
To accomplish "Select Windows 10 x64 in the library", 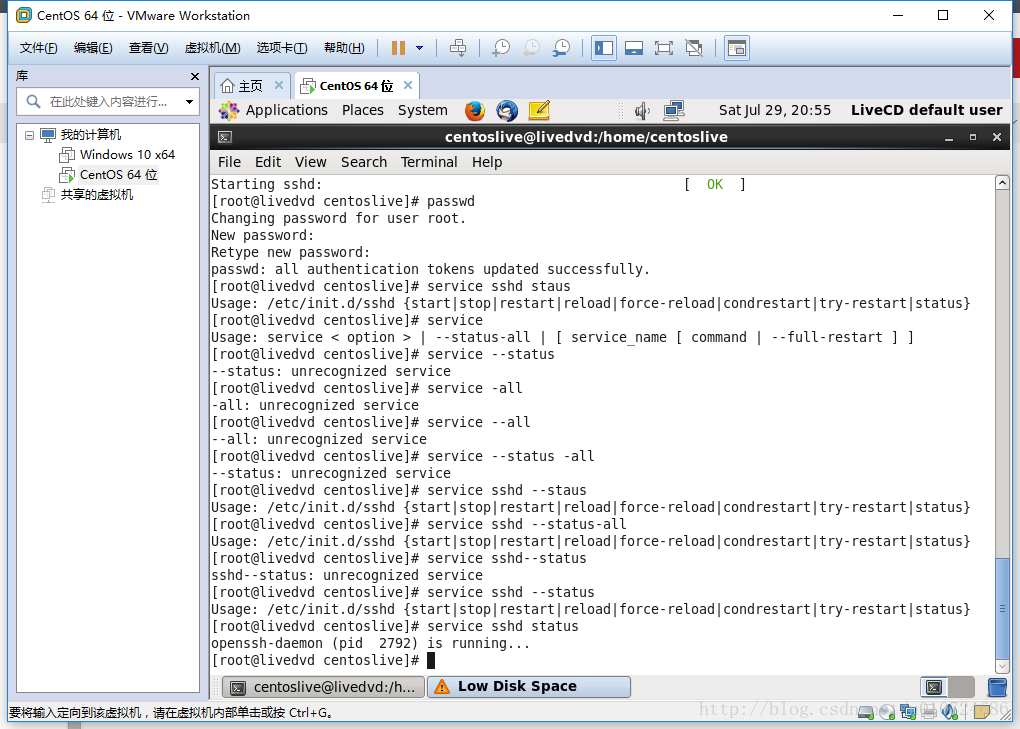I will (127, 155).
